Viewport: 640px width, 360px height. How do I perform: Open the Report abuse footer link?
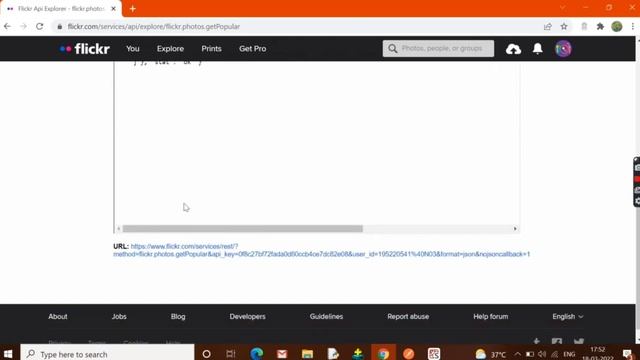[408, 316]
